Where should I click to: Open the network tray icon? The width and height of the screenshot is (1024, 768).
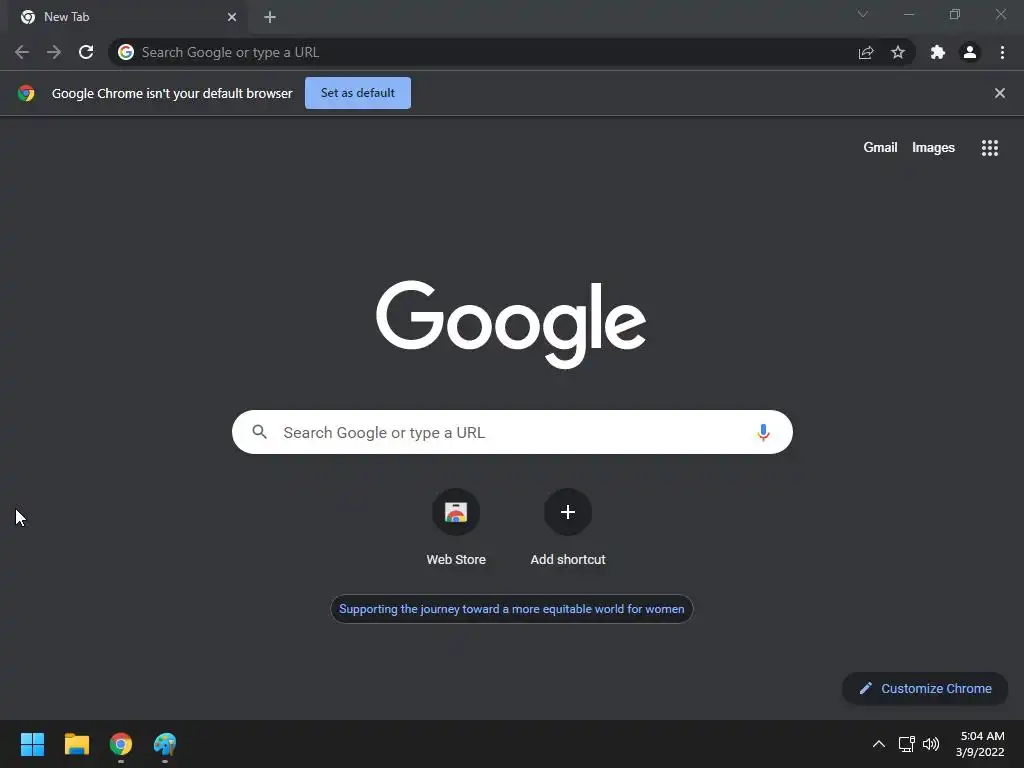906,744
